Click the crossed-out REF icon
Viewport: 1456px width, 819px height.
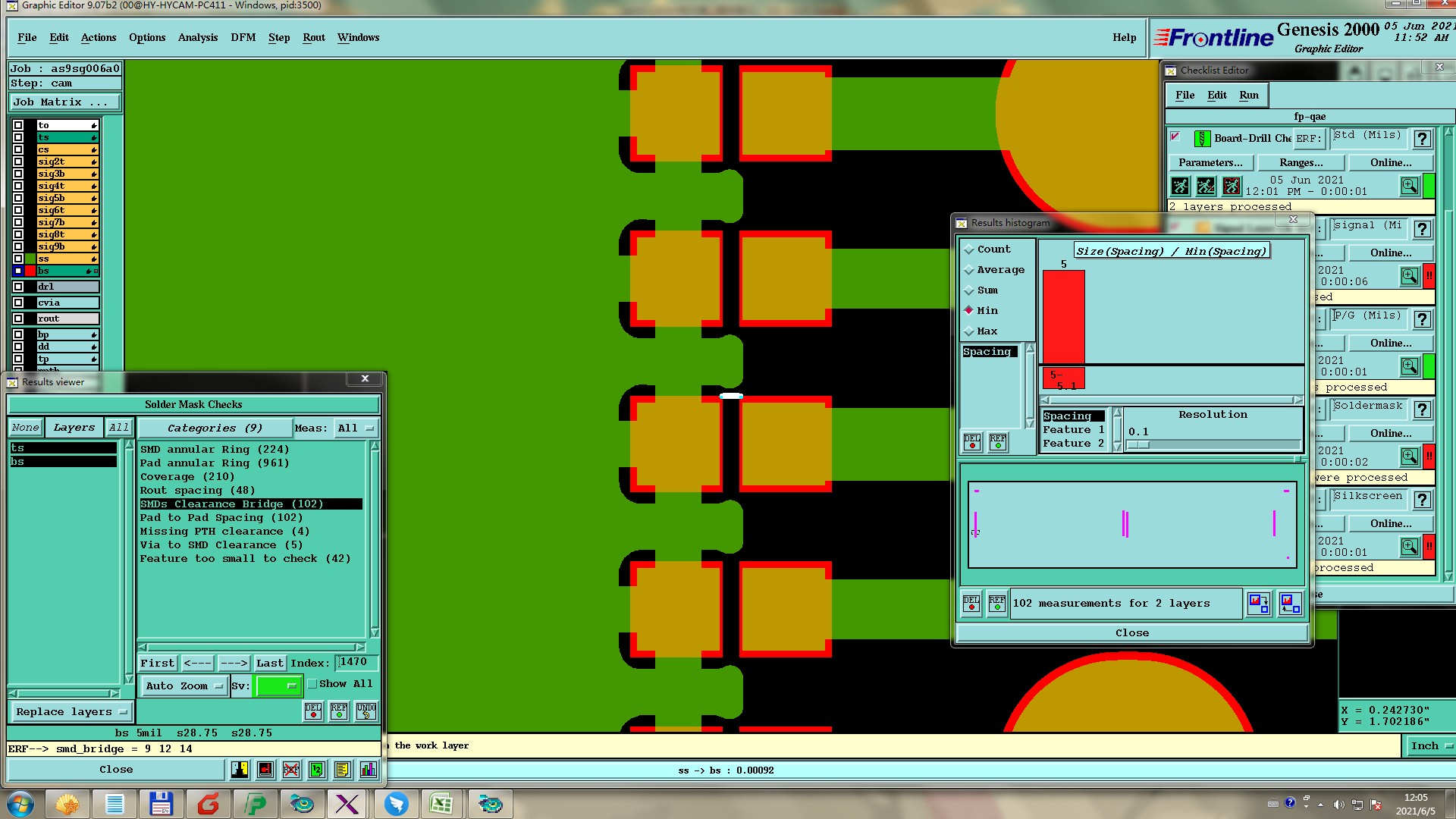point(291,770)
